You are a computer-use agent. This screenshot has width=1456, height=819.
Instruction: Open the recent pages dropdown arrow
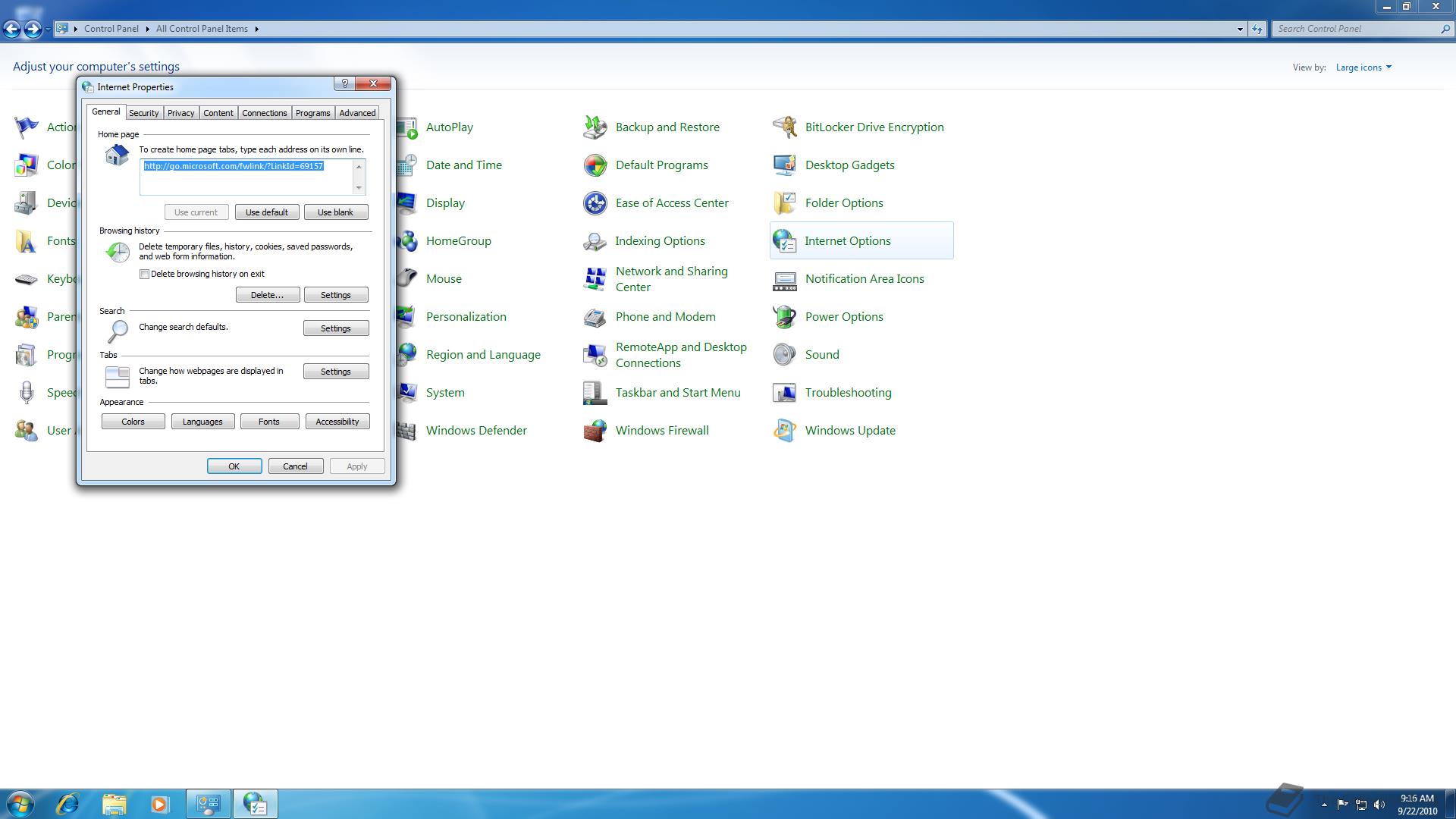click(x=48, y=29)
